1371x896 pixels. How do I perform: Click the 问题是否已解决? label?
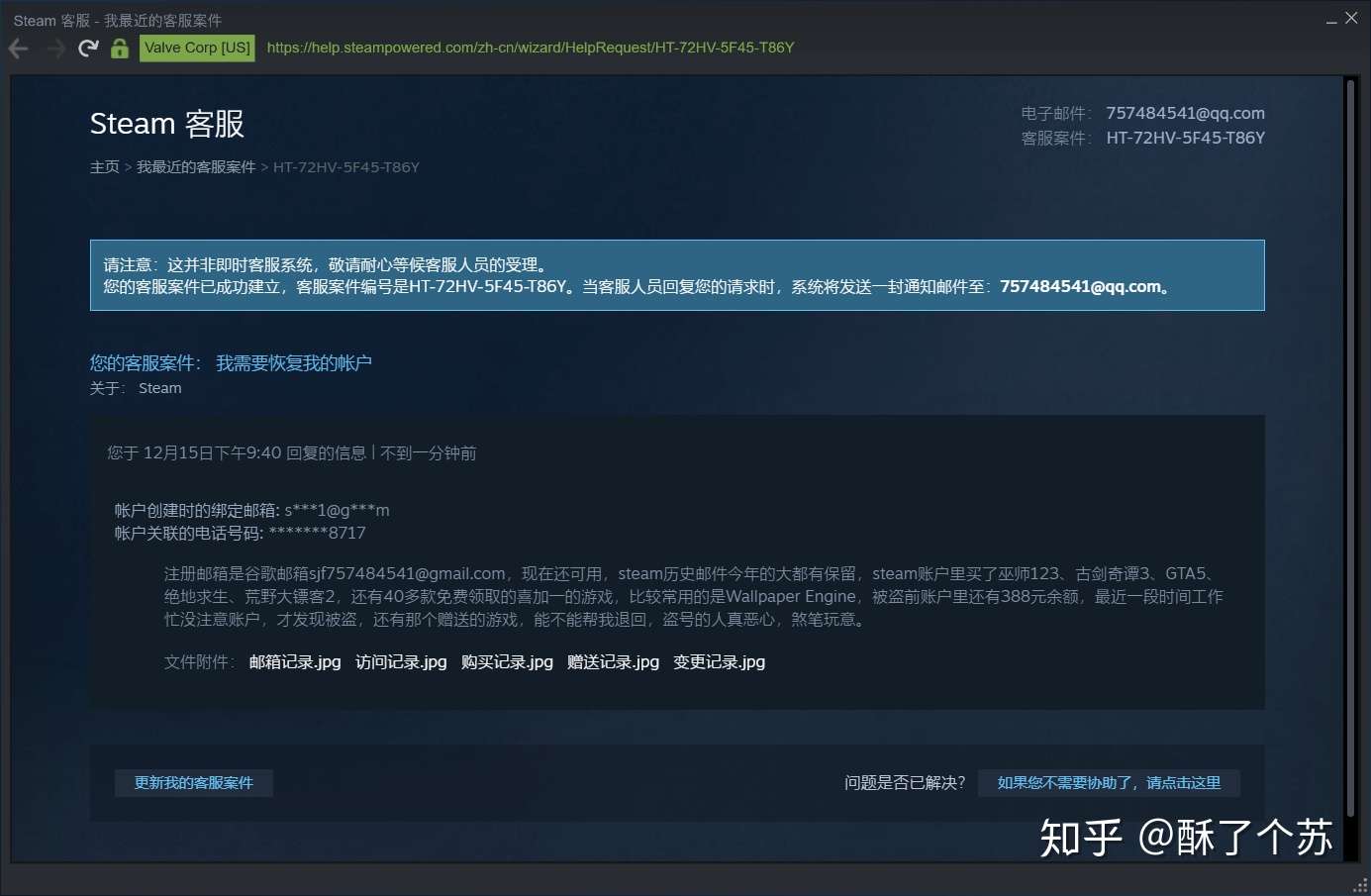click(x=905, y=783)
